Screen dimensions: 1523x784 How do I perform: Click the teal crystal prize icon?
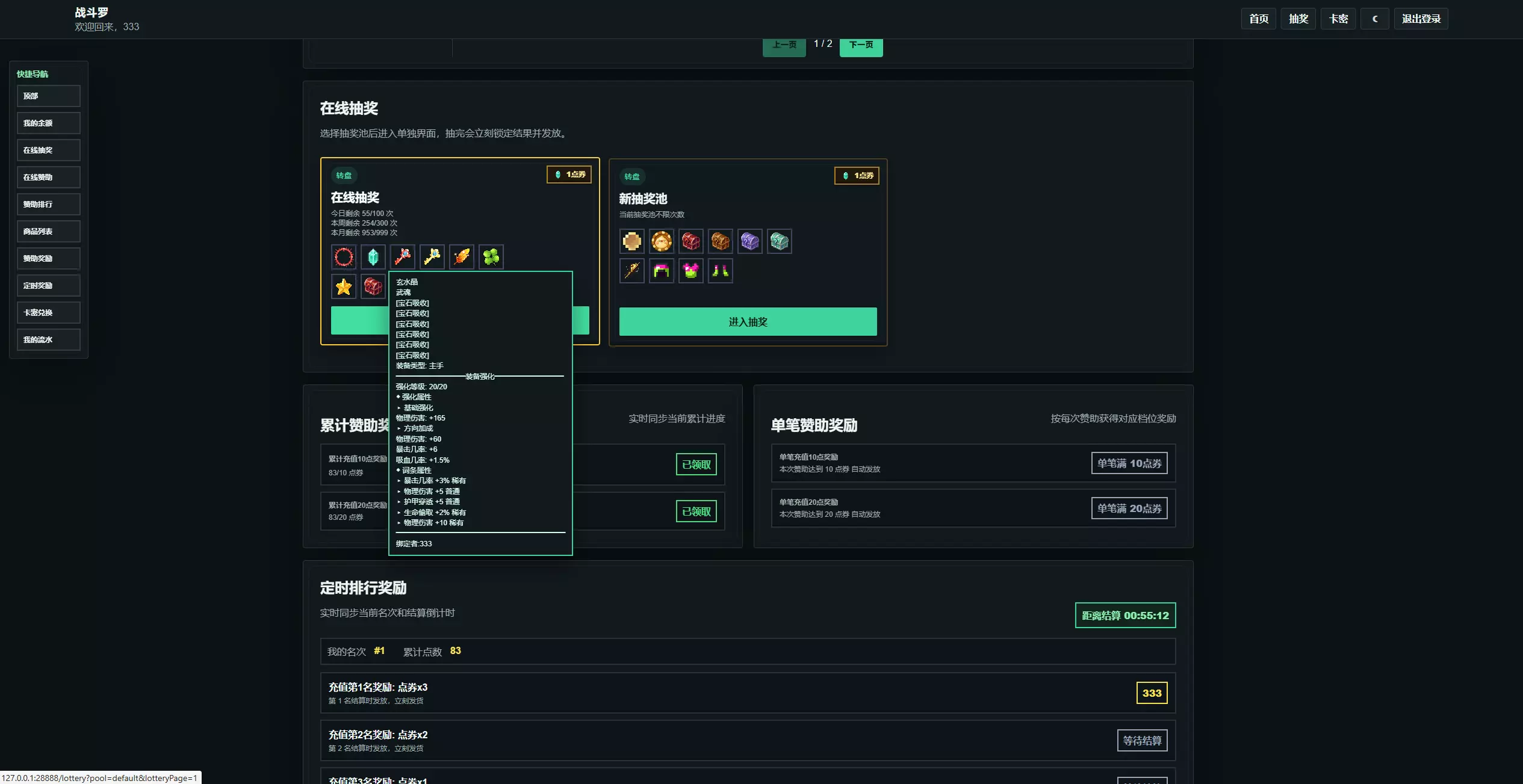373,257
